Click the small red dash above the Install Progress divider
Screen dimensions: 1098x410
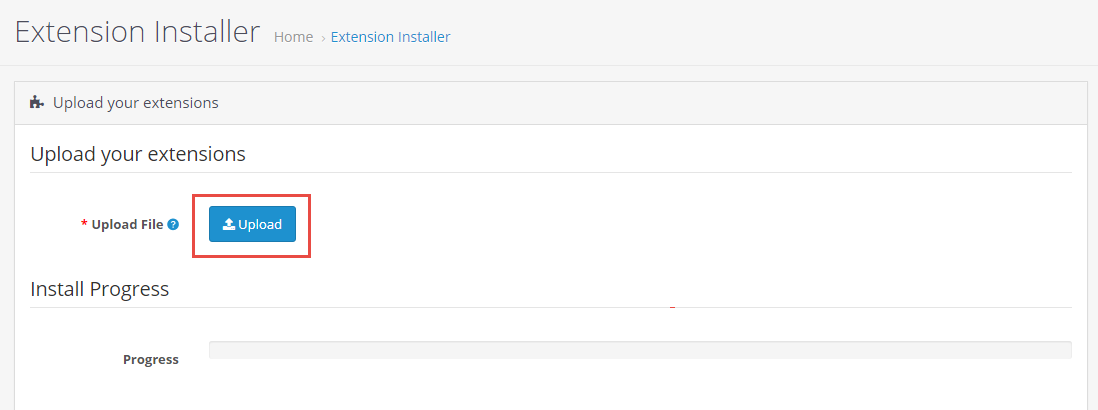click(672, 307)
